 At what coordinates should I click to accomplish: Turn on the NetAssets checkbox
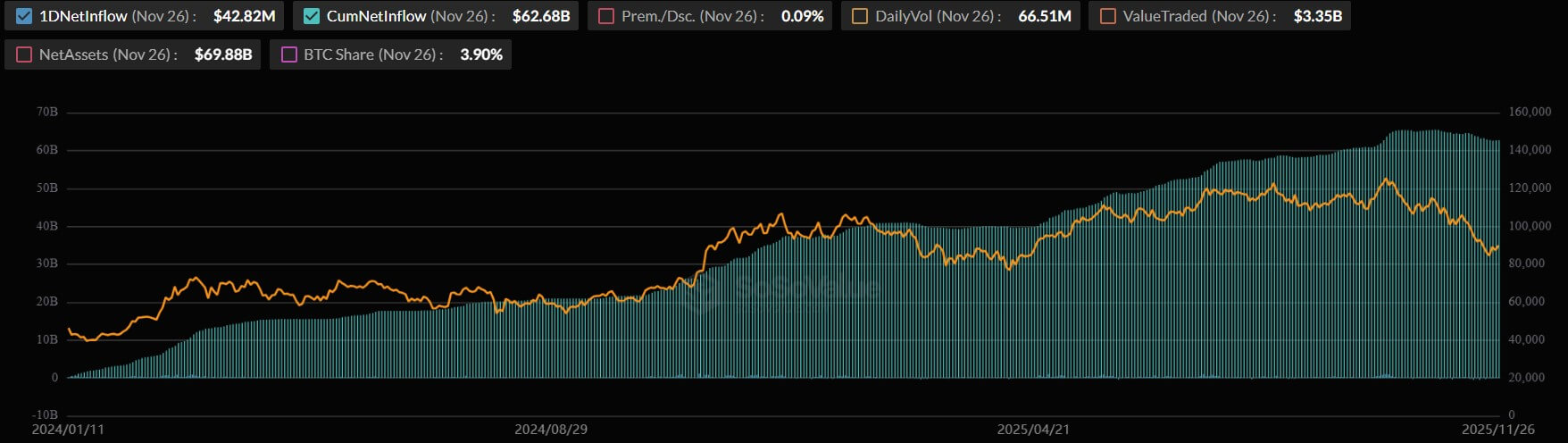click(24, 54)
